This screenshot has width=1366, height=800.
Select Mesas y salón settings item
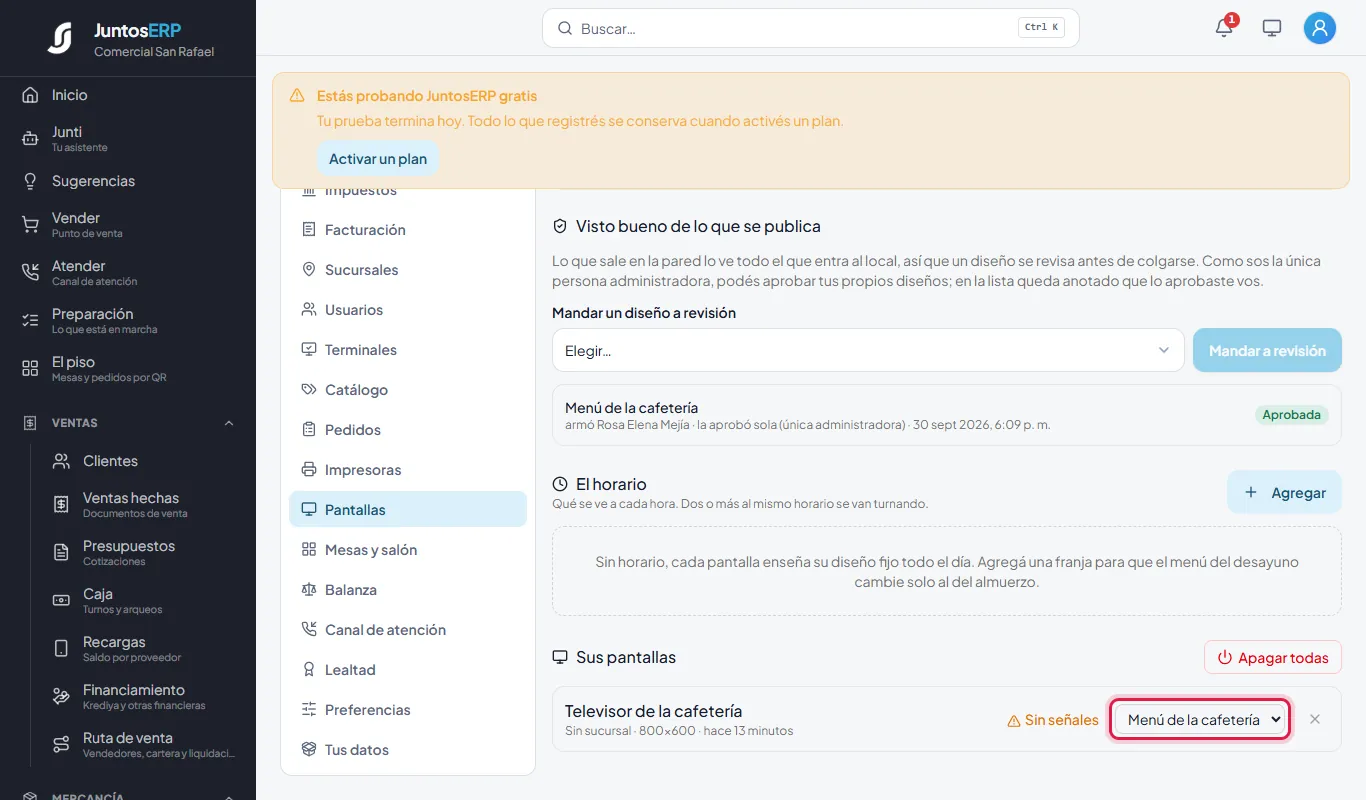tap(408, 550)
